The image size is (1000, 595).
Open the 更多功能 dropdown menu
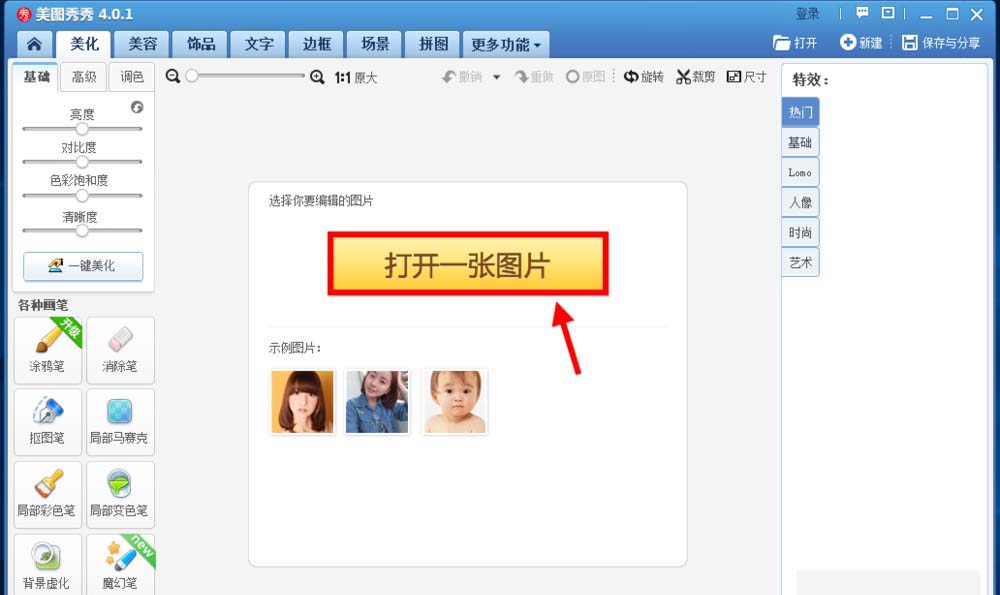[x=505, y=43]
